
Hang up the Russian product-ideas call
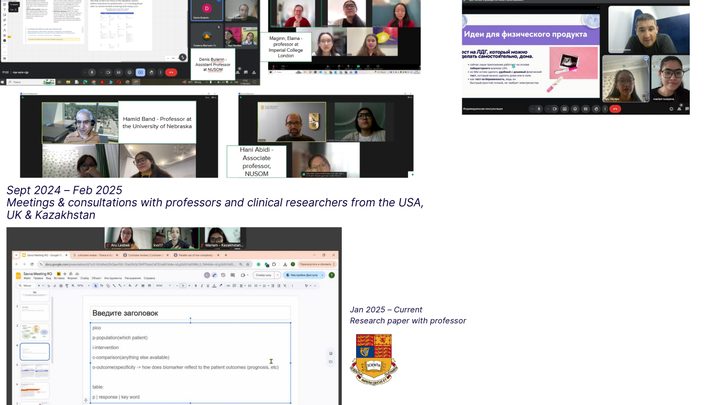[615, 109]
